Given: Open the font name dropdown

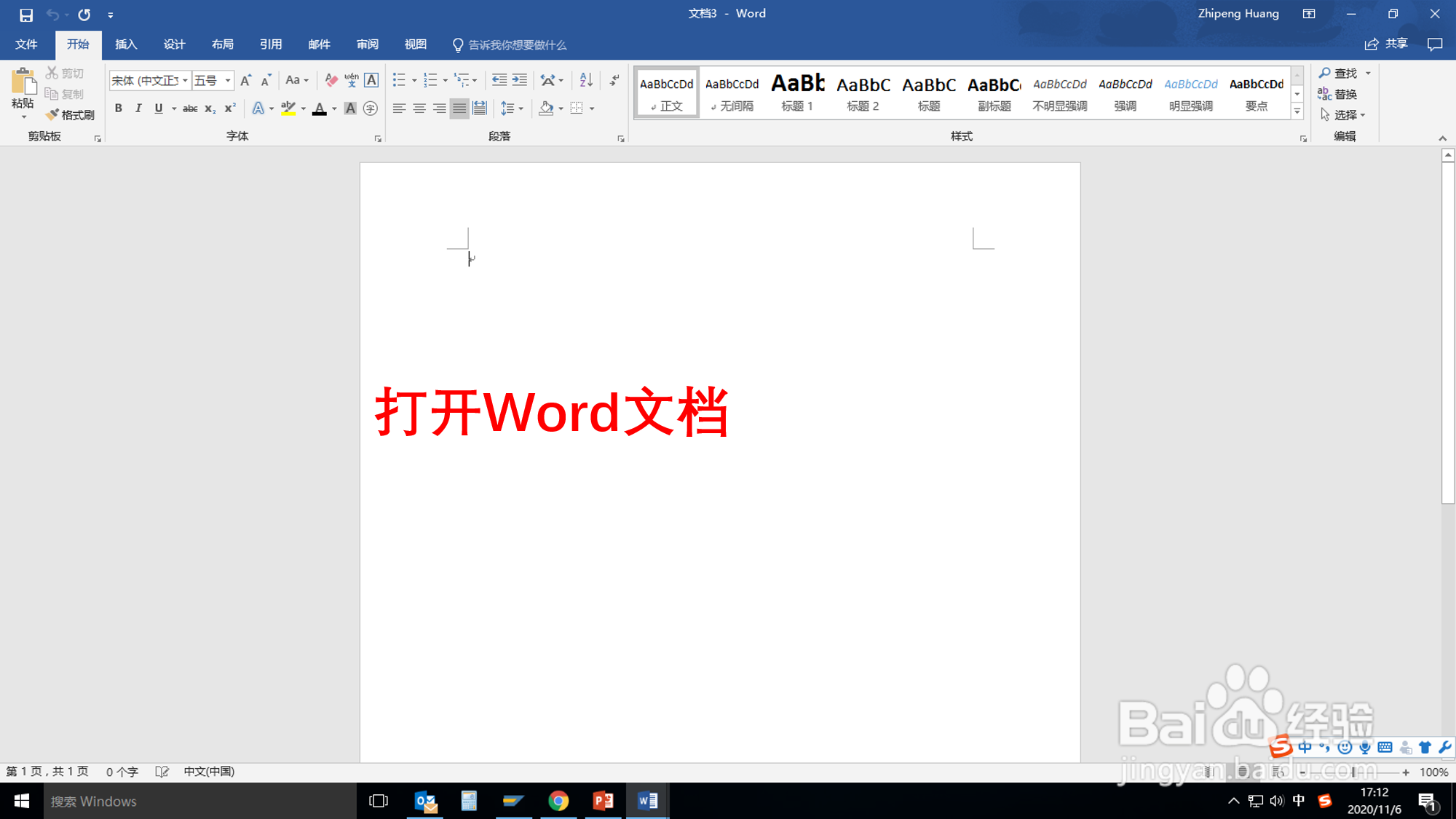Looking at the screenshot, I should (185, 80).
